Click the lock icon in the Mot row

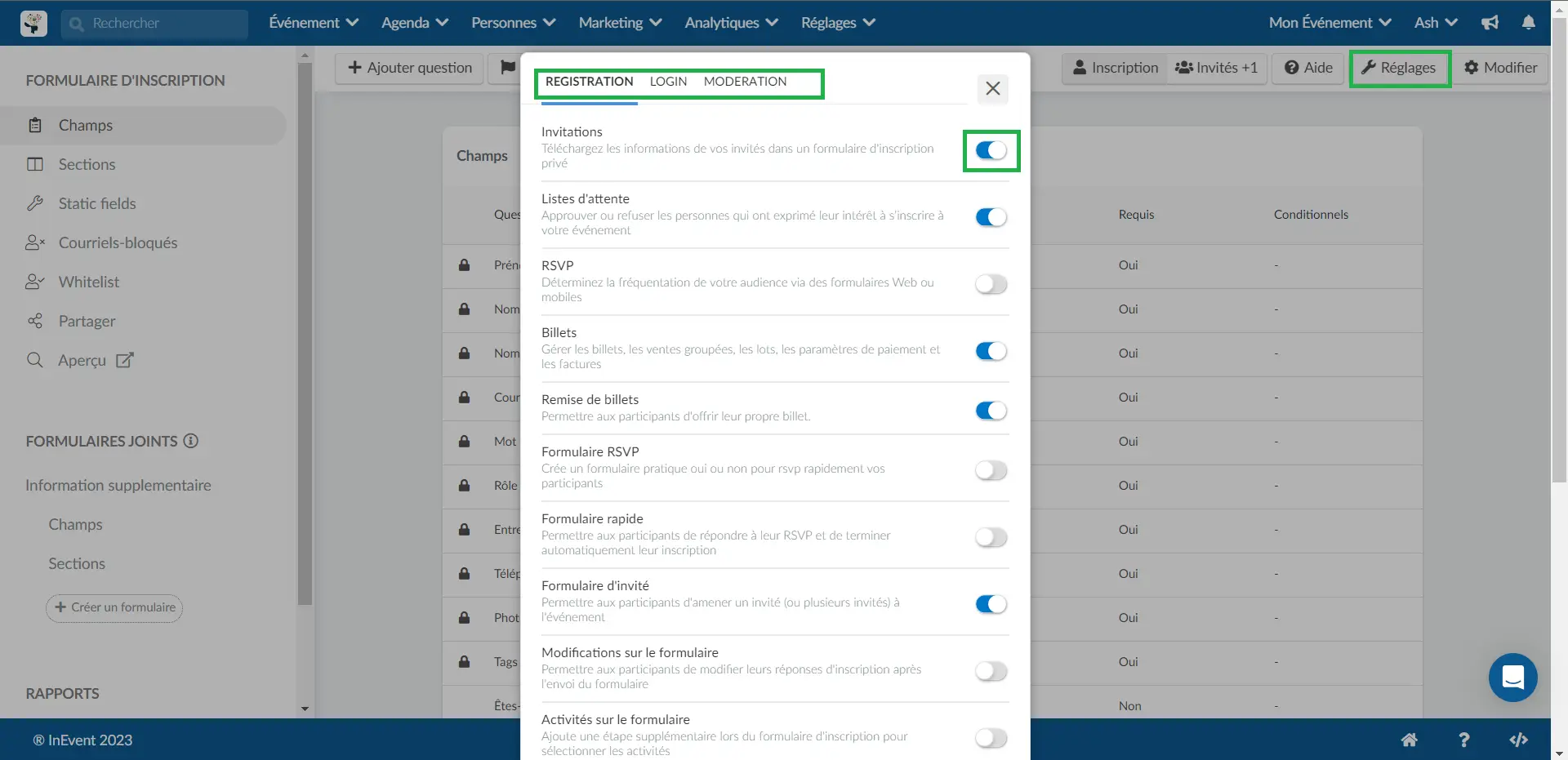(464, 441)
